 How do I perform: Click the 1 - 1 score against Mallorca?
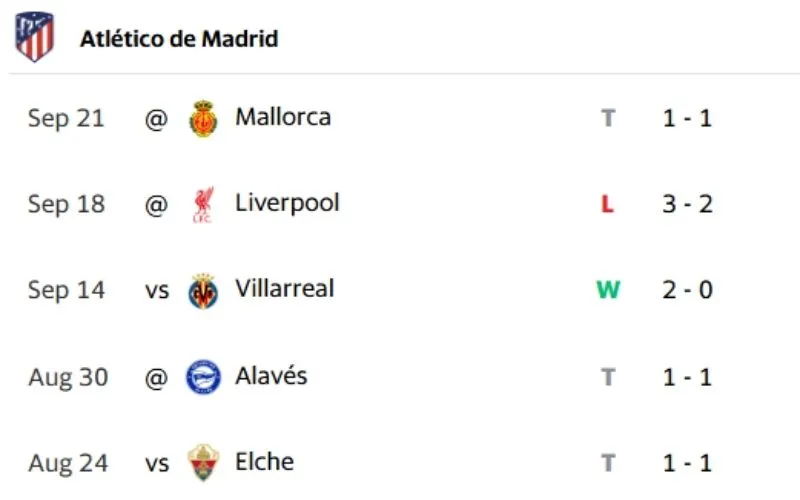coord(686,118)
